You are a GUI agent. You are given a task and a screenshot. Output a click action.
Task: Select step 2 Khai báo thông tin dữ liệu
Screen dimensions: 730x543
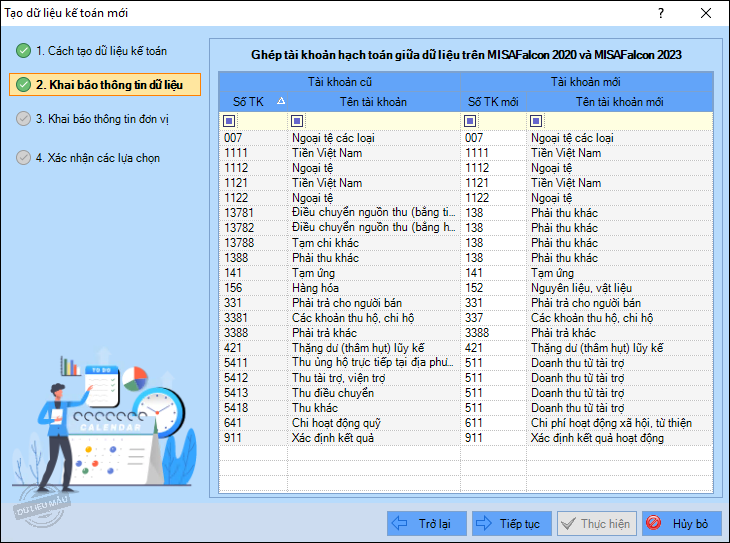105,84
